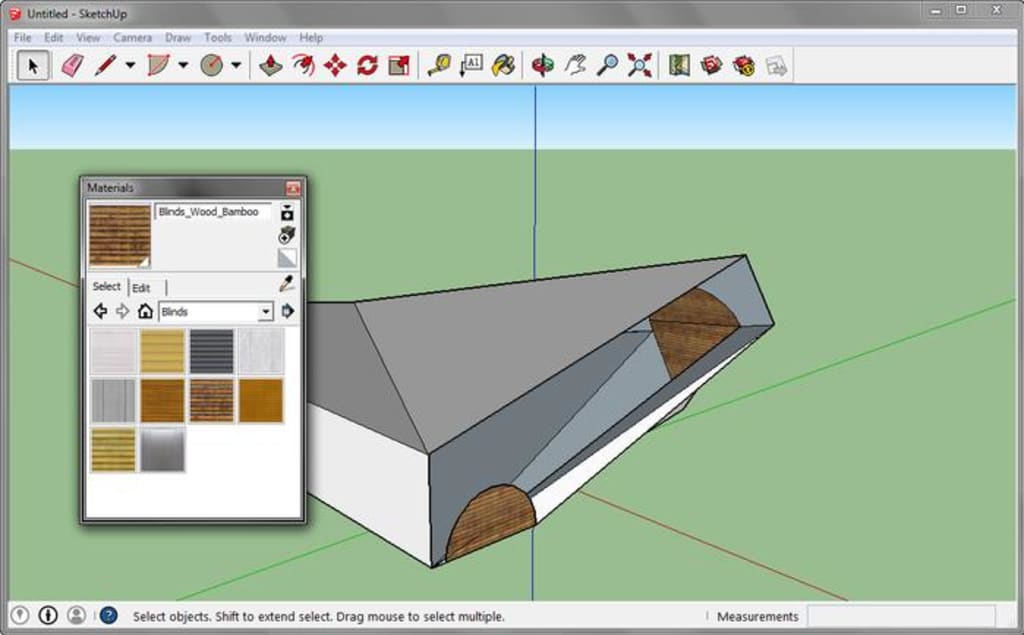Open the Blinds material collection dropdown
The height and width of the screenshot is (635, 1024).
[265, 310]
